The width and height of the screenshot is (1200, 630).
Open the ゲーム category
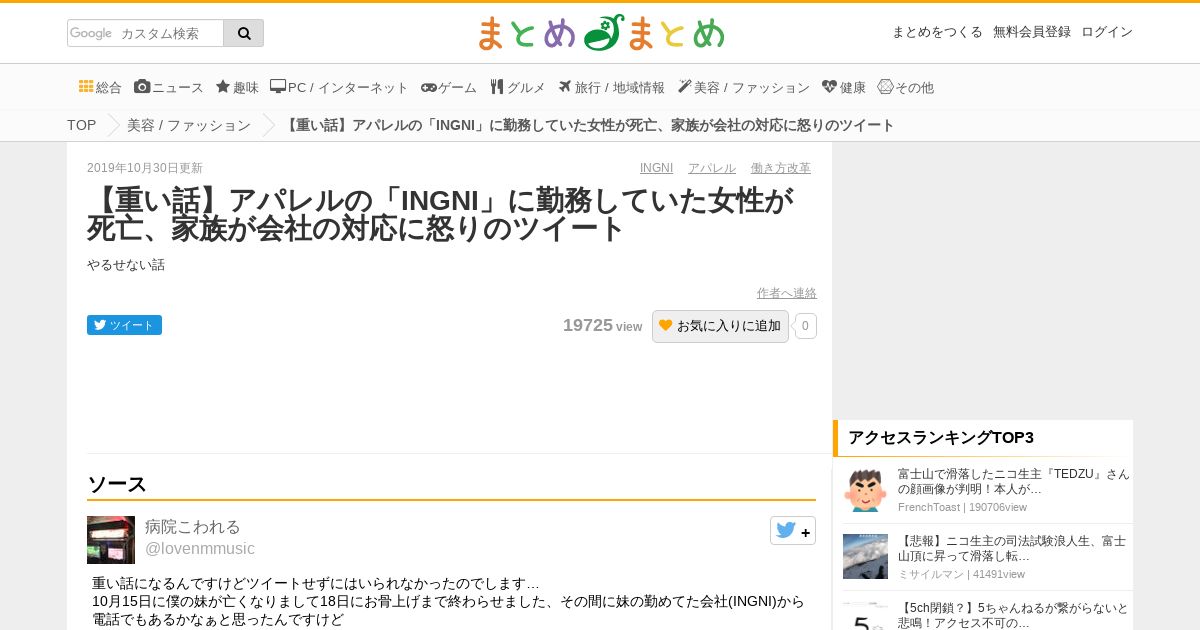coord(449,87)
